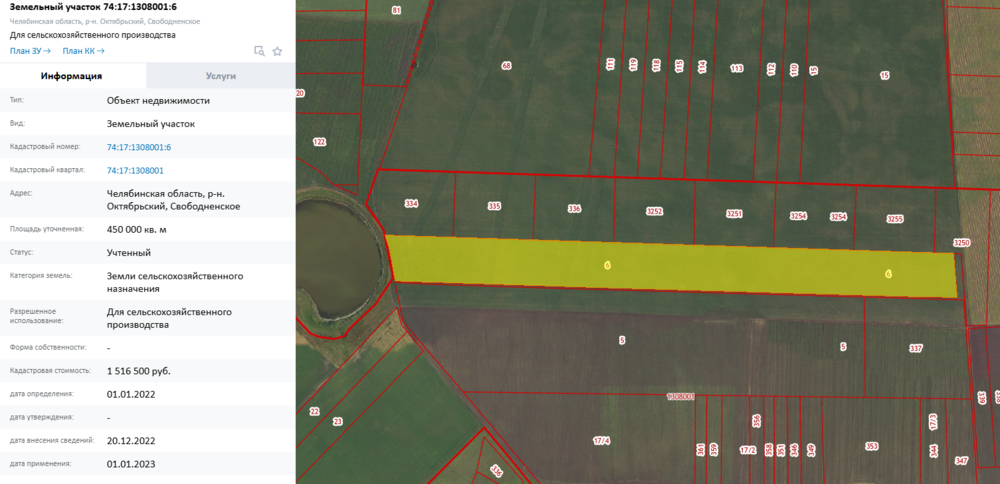
Task: Open the План ЗУ link
Action: [30, 51]
